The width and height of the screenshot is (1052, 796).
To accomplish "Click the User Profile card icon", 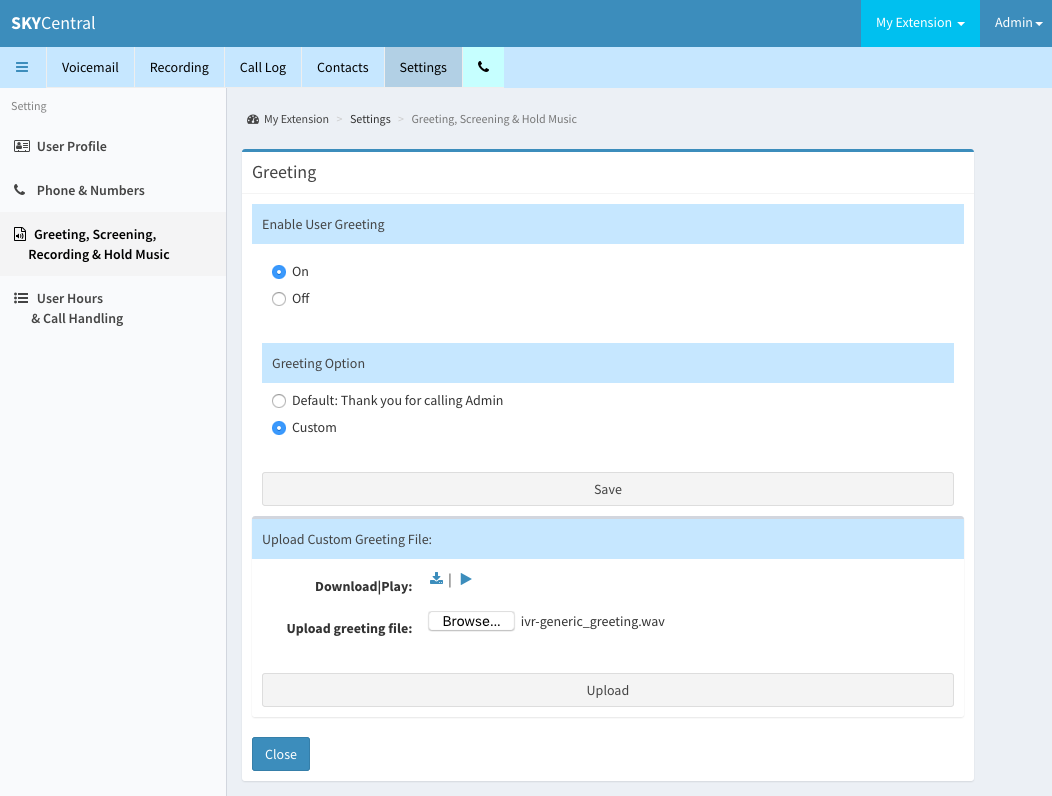I will (22, 146).
